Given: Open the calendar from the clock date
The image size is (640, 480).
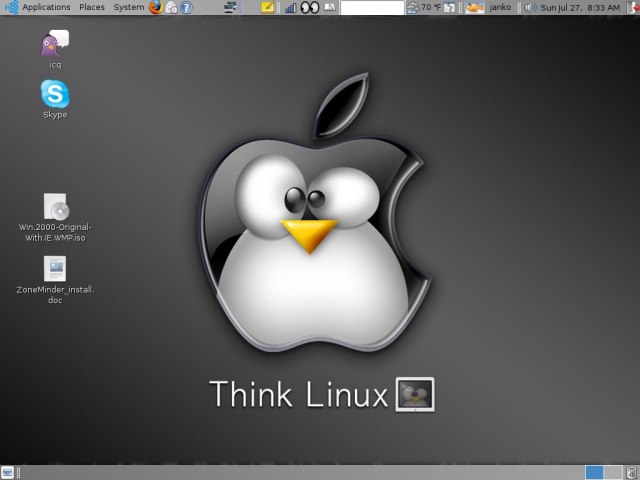Looking at the screenshot, I should (x=580, y=8).
